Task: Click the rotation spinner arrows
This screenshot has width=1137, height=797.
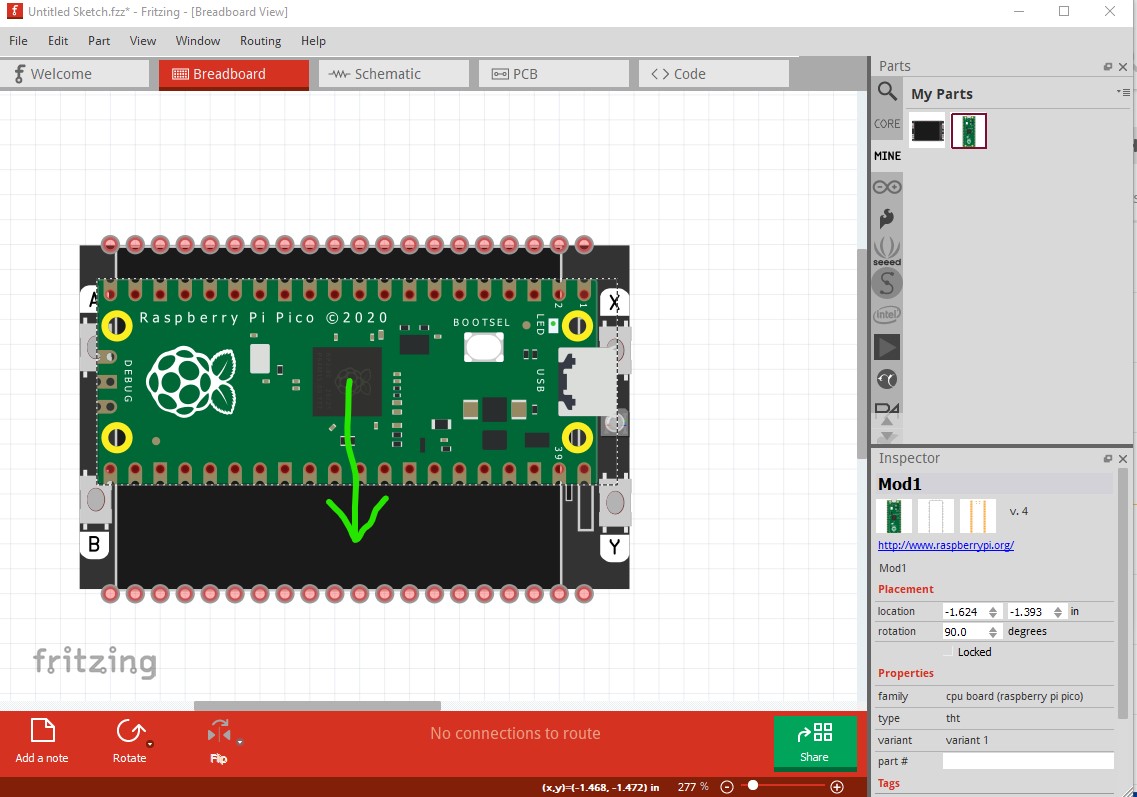Action: 993,632
